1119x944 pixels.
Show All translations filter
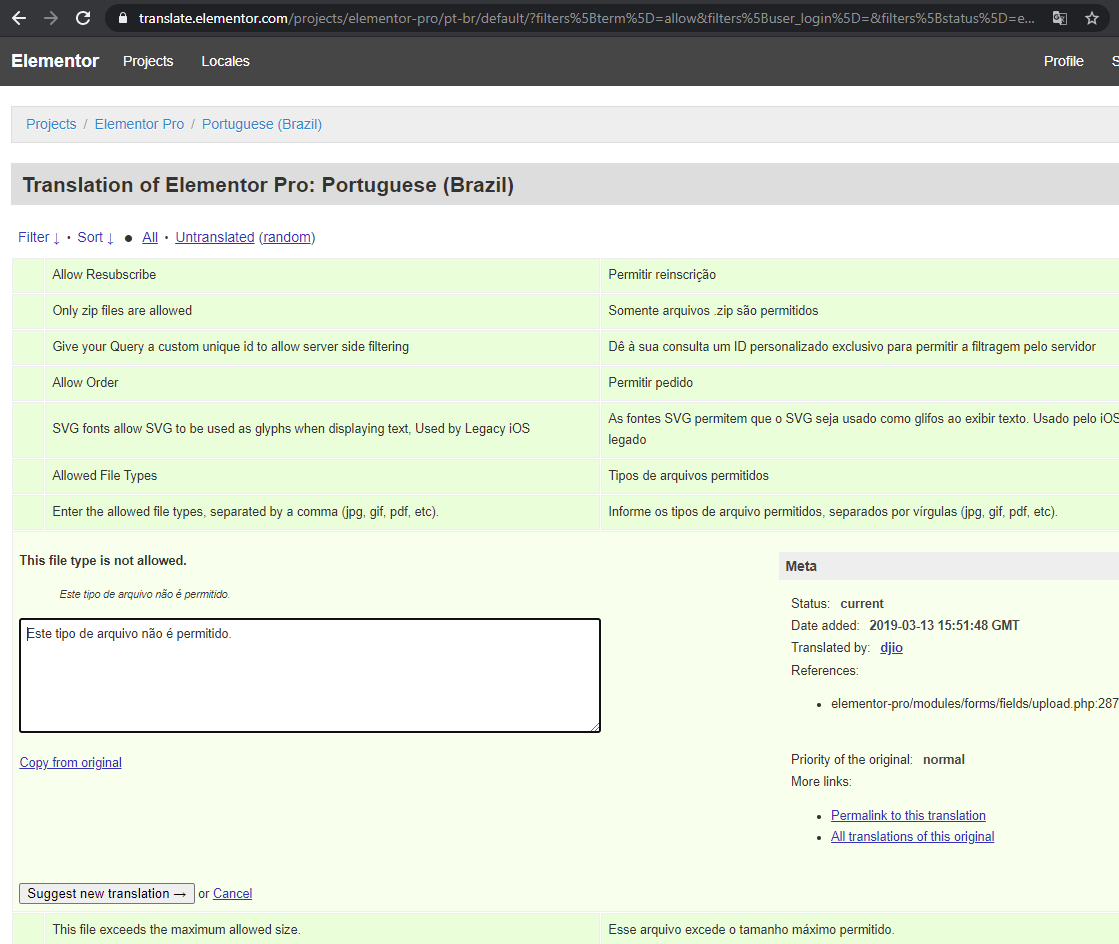point(150,237)
